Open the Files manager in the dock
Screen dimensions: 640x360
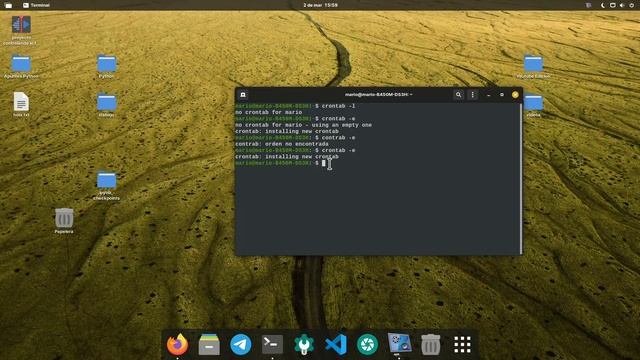tap(209, 344)
